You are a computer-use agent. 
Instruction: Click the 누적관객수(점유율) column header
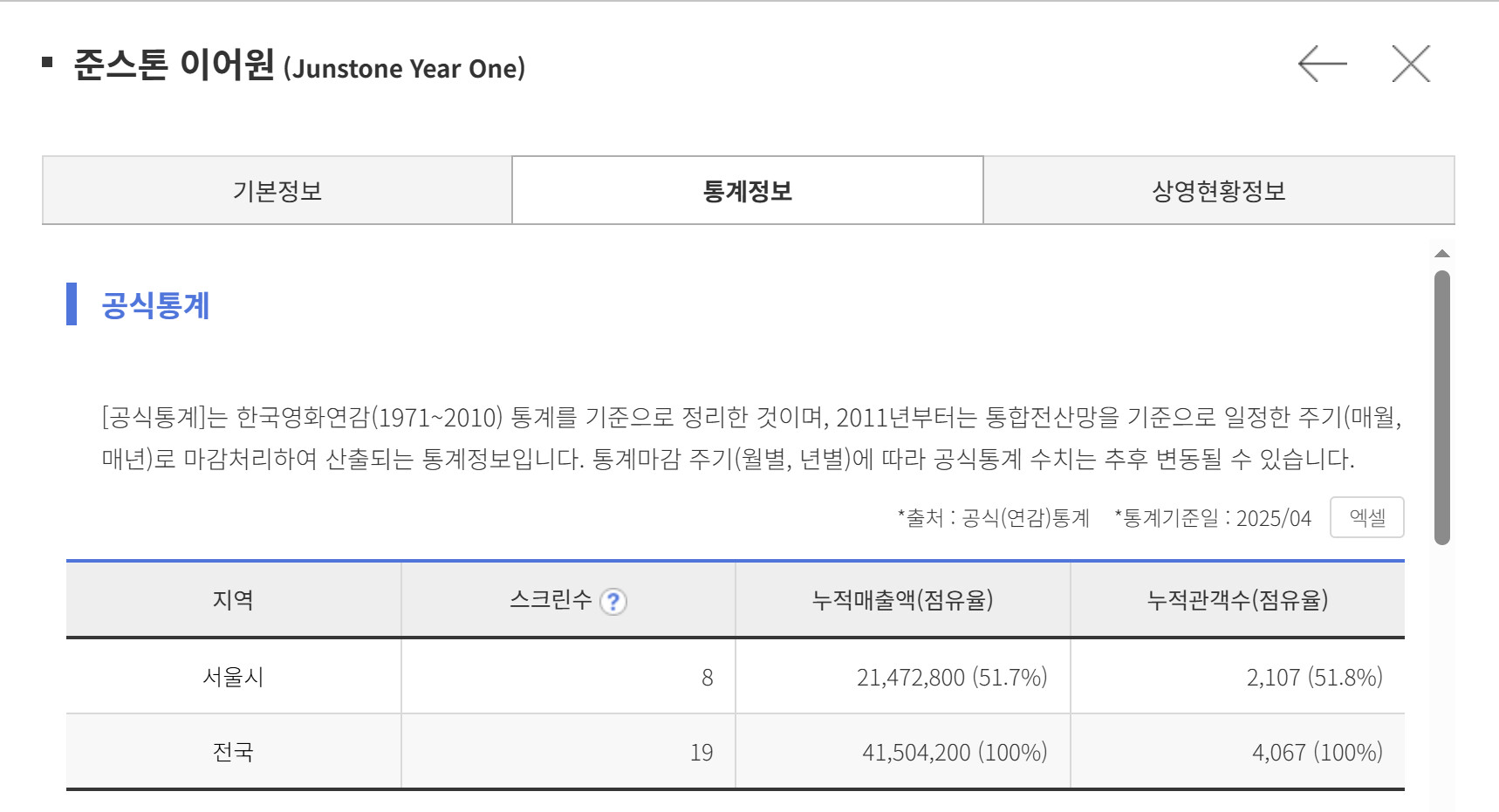coord(1237,600)
